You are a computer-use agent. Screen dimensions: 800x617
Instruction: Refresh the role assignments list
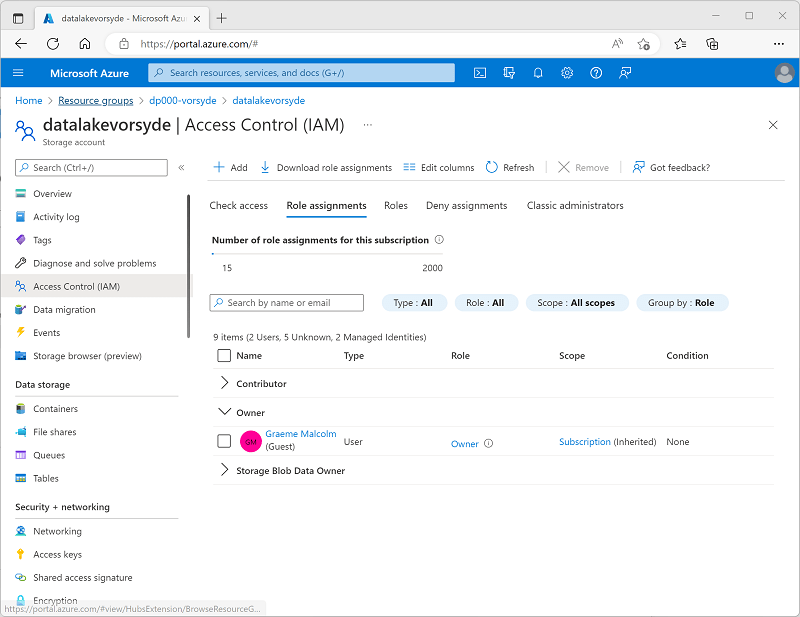510,167
